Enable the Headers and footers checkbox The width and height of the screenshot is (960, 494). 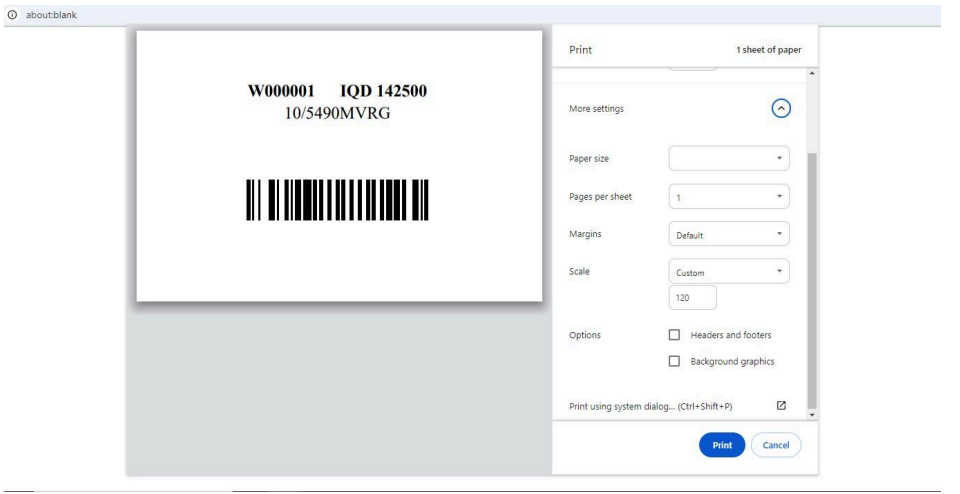674,334
